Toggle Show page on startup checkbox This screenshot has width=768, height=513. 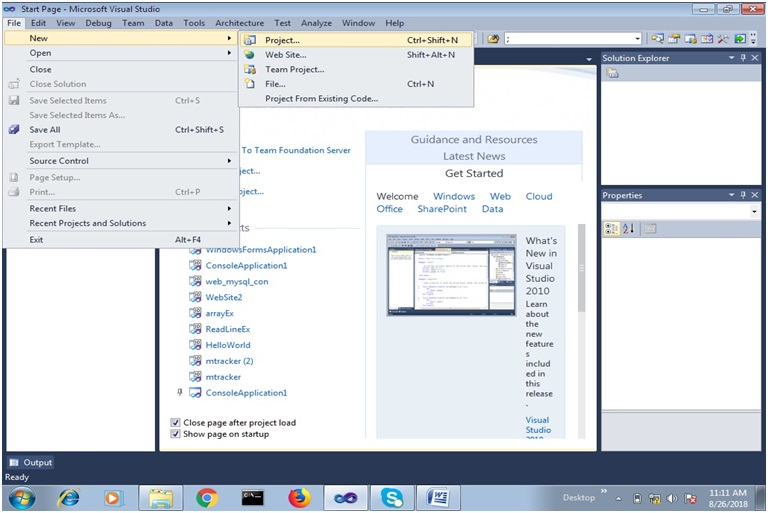(175, 434)
